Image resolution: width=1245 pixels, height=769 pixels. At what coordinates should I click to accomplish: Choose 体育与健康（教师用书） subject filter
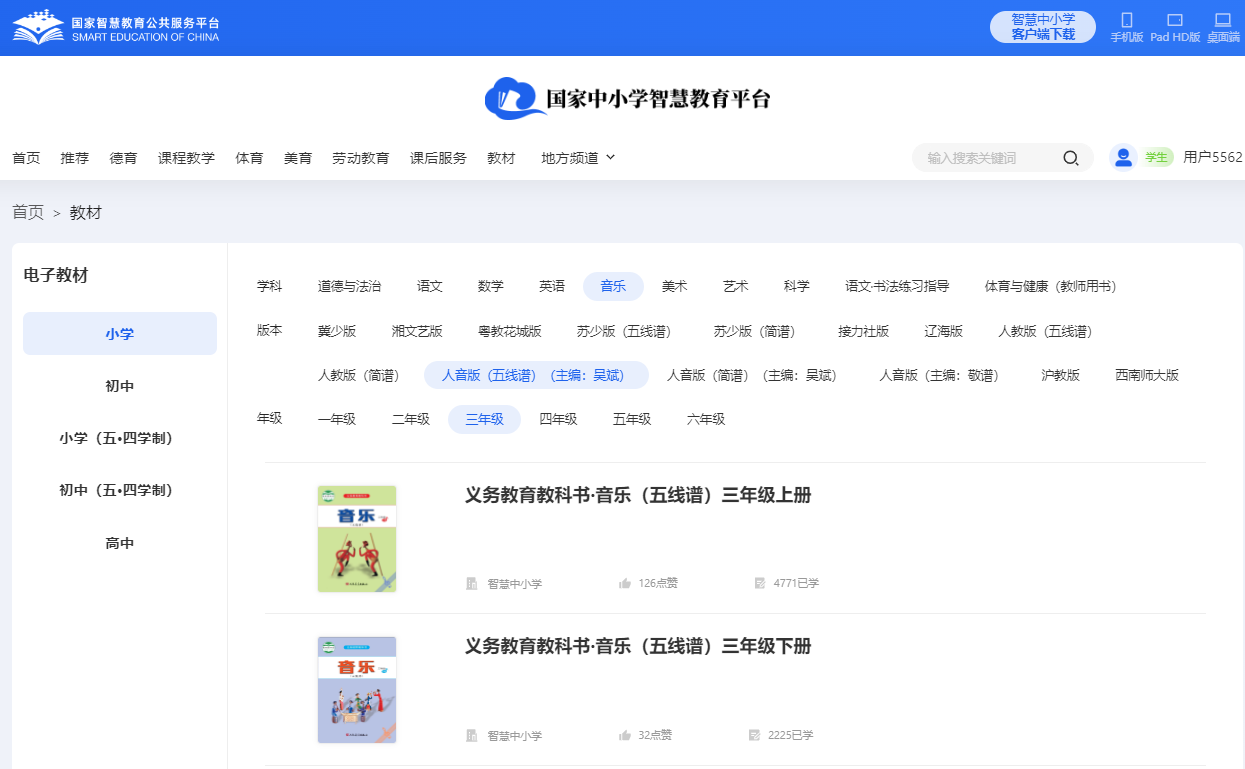click(1050, 286)
